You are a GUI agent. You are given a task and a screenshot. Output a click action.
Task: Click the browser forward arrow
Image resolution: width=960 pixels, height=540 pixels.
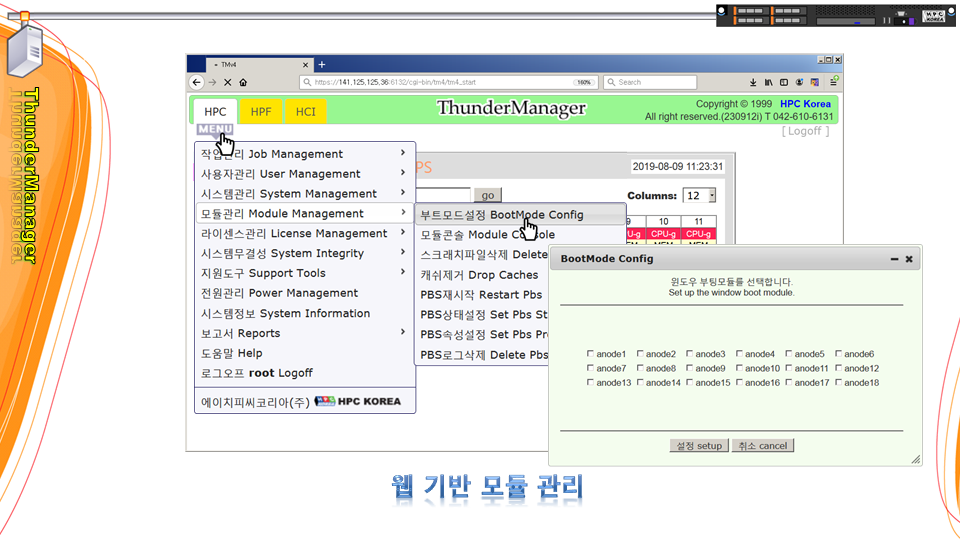click(212, 82)
